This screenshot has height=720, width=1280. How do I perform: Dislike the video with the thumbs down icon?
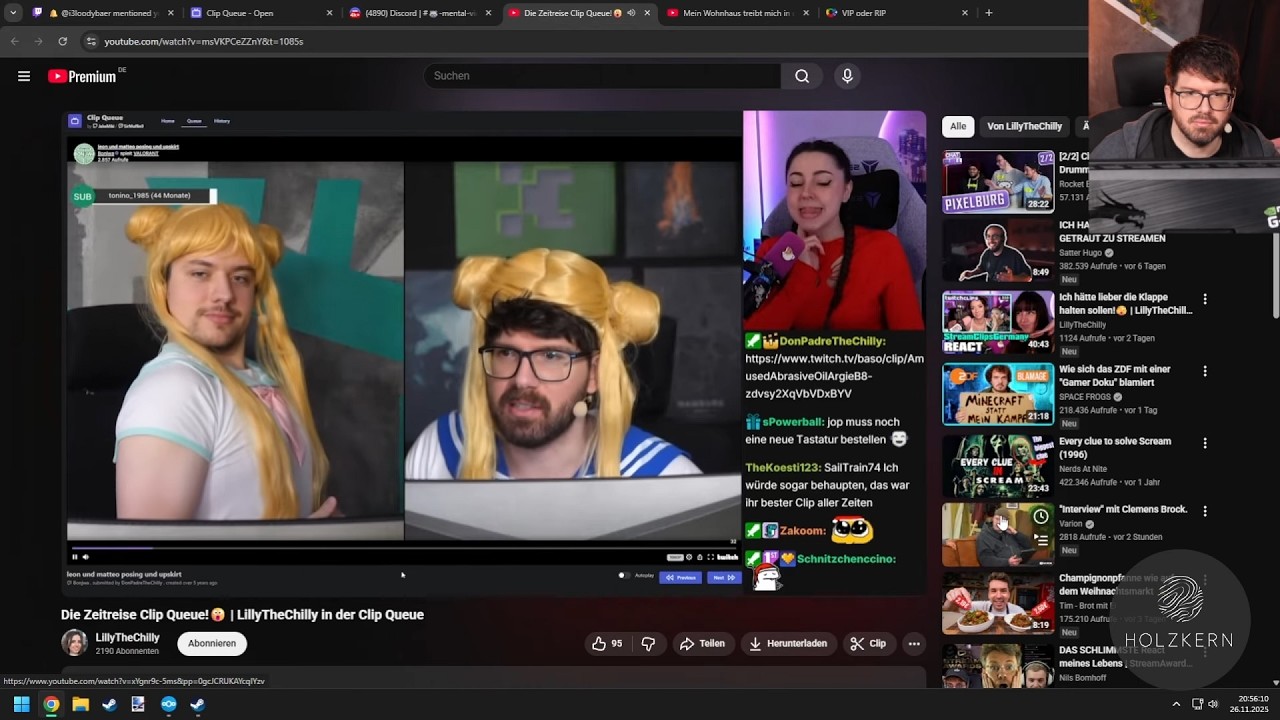[x=648, y=644]
